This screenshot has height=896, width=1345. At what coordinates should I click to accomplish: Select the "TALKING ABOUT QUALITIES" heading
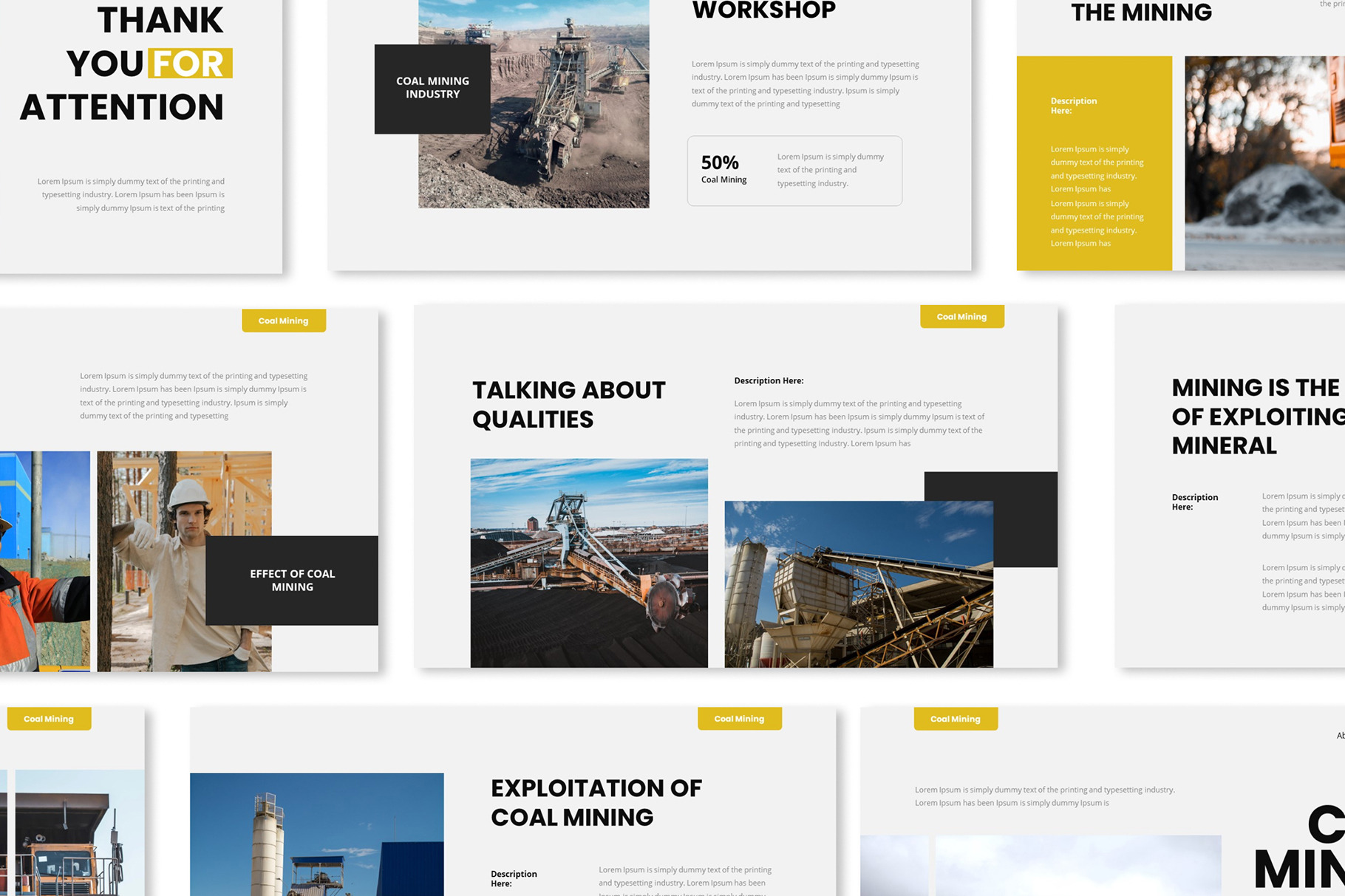click(568, 404)
